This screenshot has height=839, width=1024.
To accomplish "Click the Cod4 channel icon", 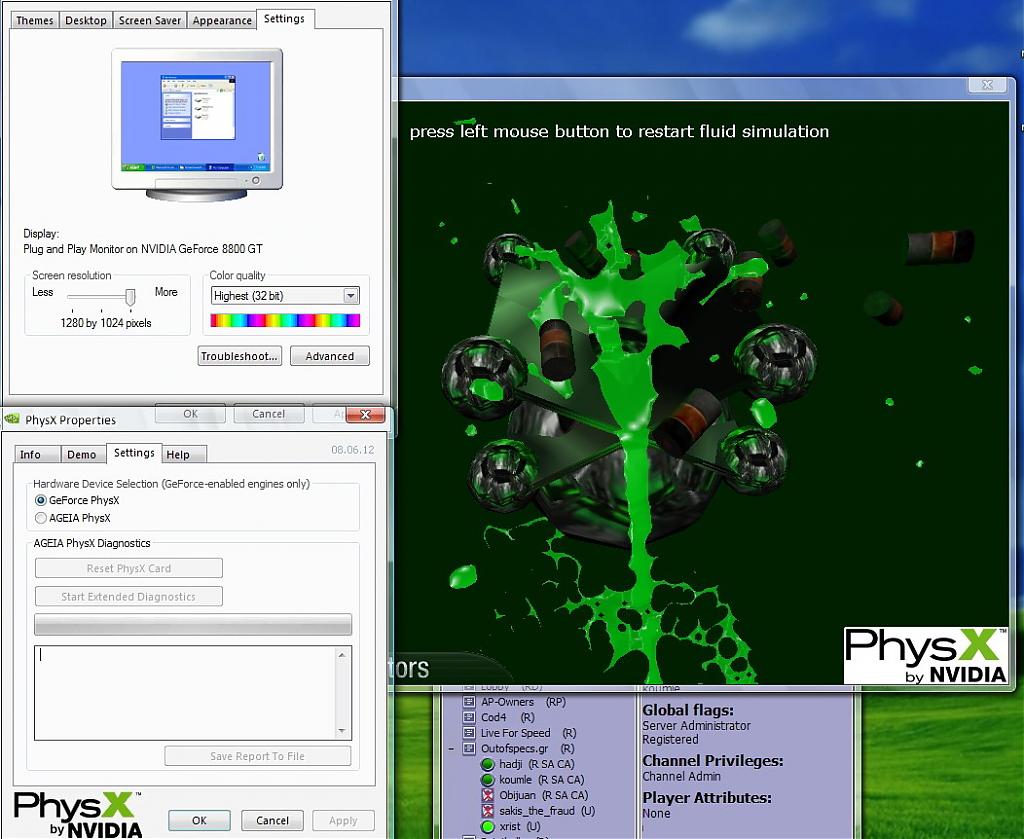I will 468,717.
